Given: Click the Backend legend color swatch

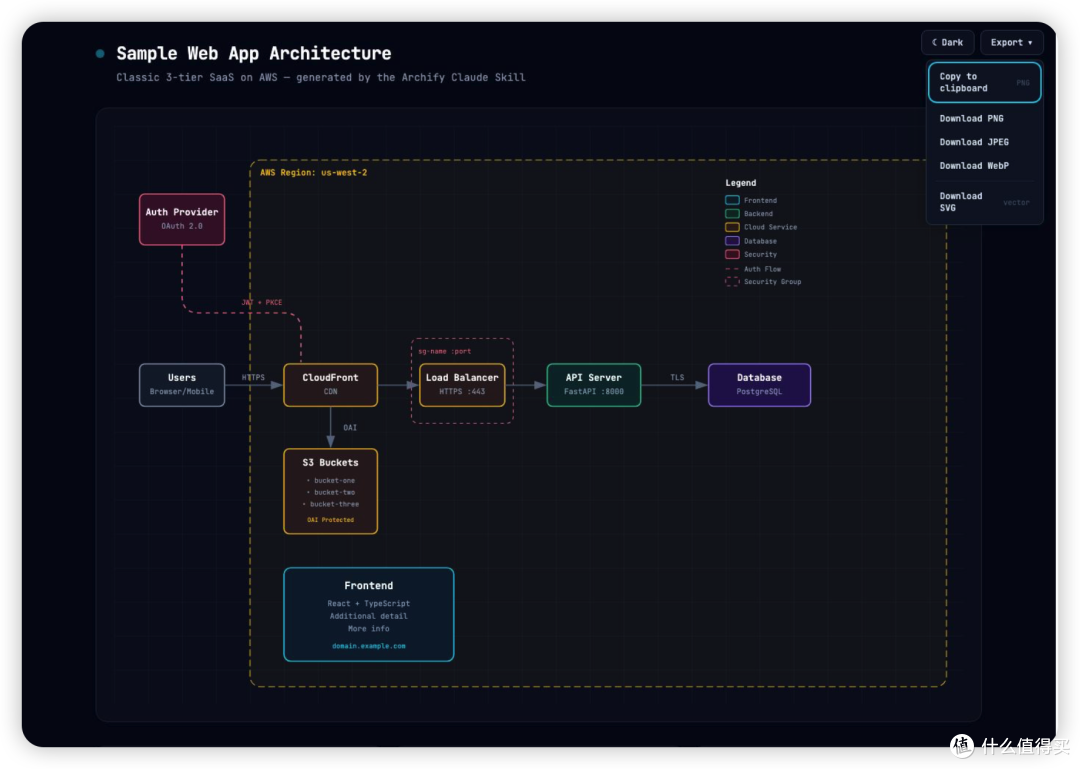Looking at the screenshot, I should [x=732, y=214].
